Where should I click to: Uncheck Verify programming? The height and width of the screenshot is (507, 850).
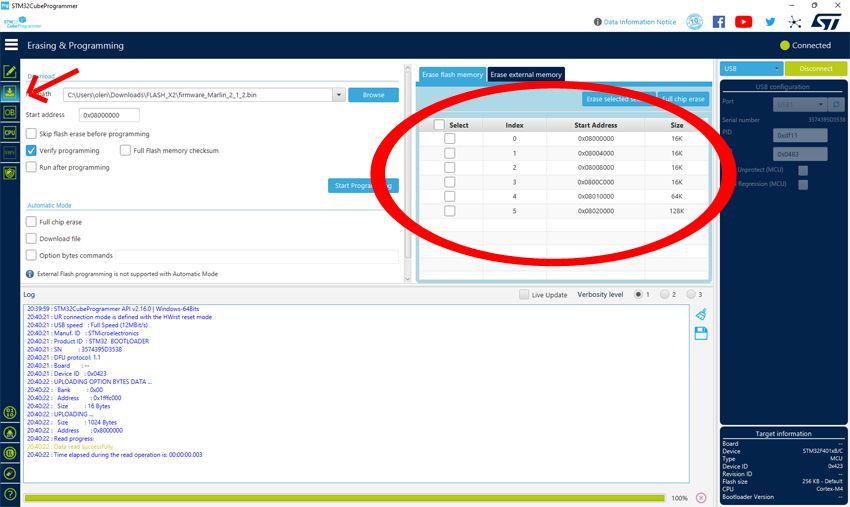tap(31, 150)
